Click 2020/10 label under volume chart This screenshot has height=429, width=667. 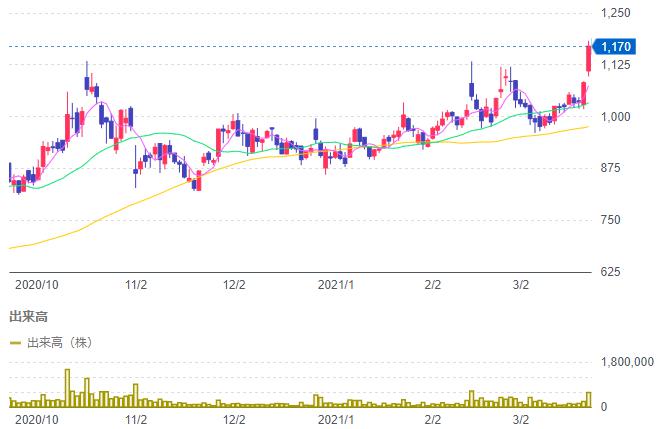[37, 420]
